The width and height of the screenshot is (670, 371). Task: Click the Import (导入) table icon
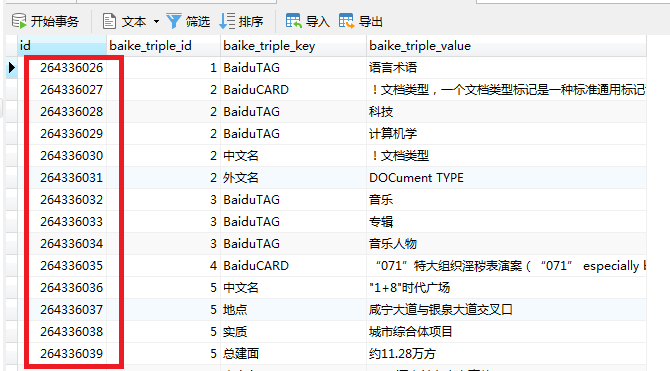(294, 21)
